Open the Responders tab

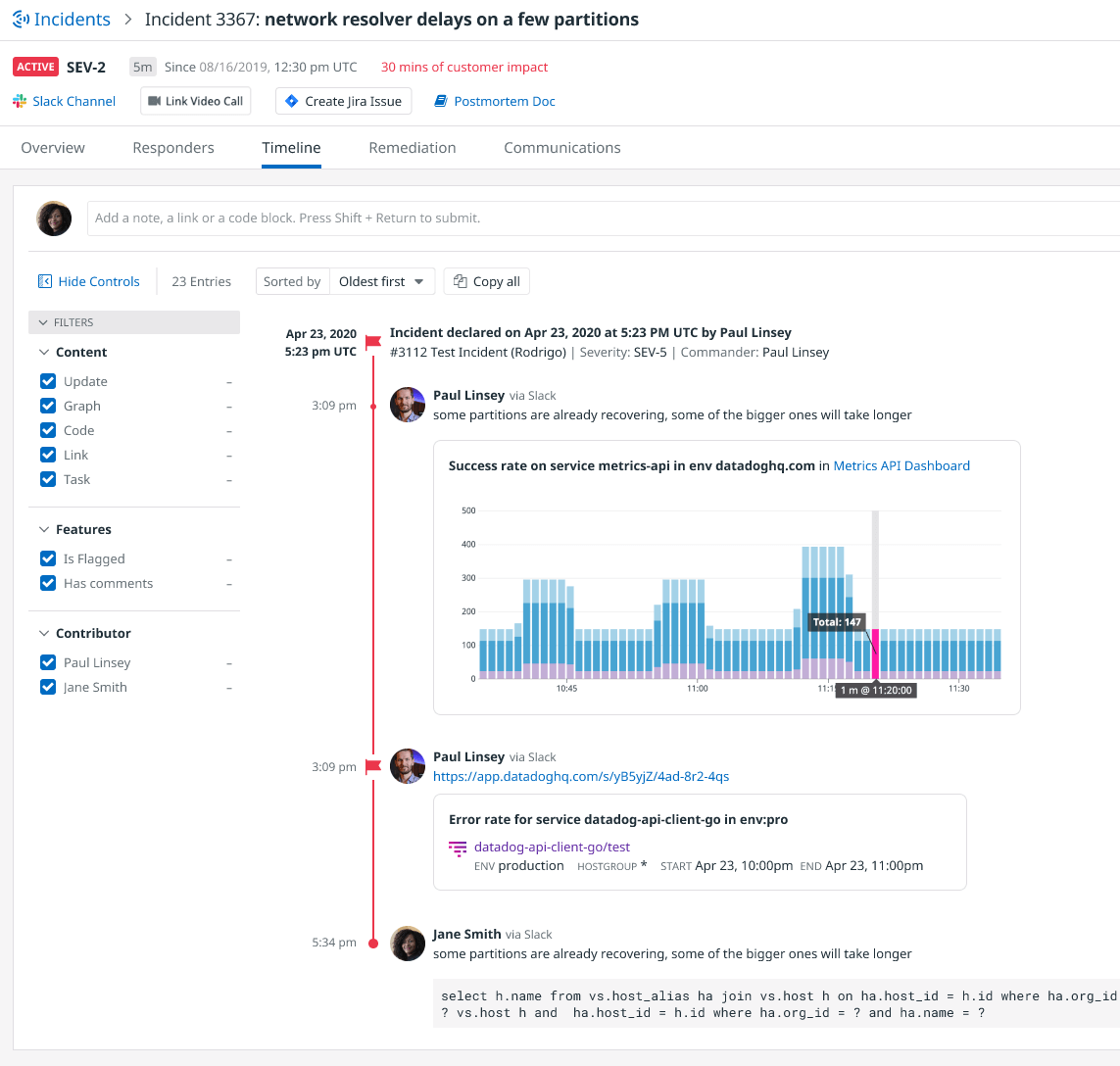[x=173, y=147]
